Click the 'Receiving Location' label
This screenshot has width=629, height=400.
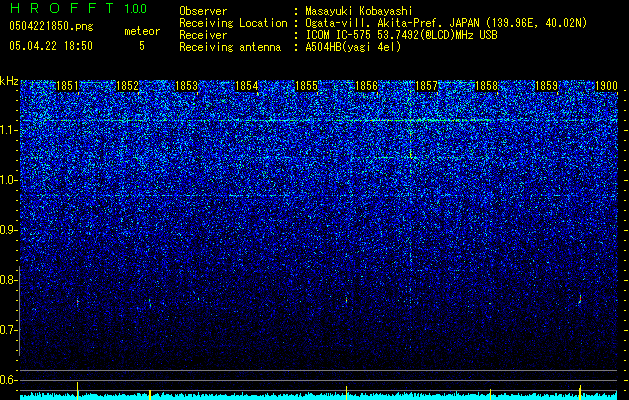(233, 23)
